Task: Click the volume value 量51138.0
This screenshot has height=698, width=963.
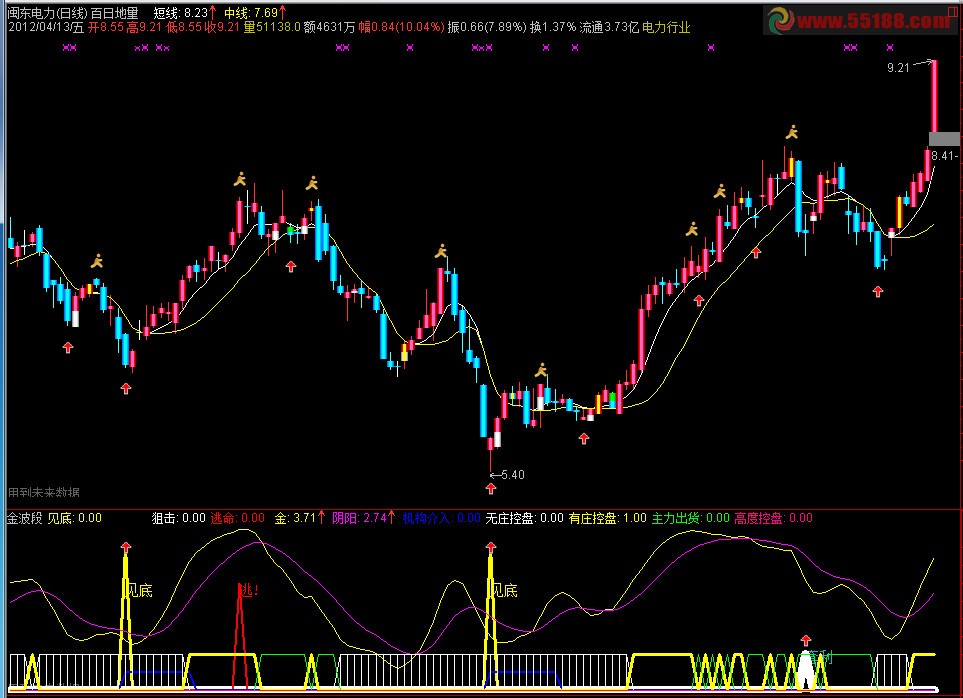Action: coord(272,27)
